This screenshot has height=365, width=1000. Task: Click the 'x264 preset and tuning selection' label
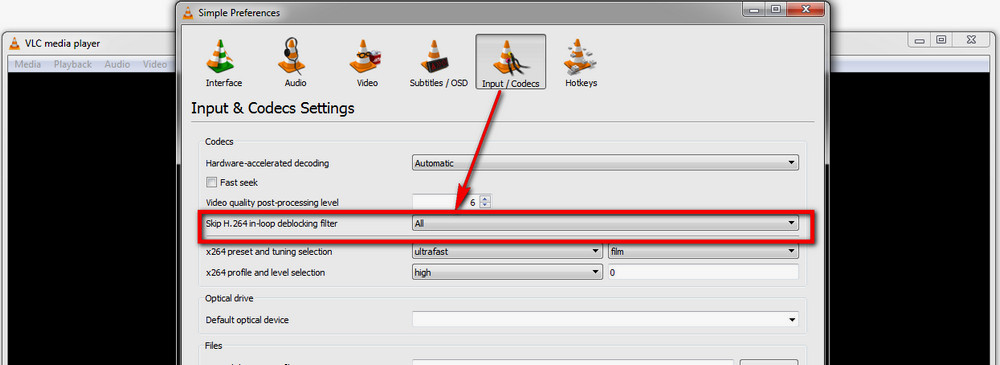[268, 251]
